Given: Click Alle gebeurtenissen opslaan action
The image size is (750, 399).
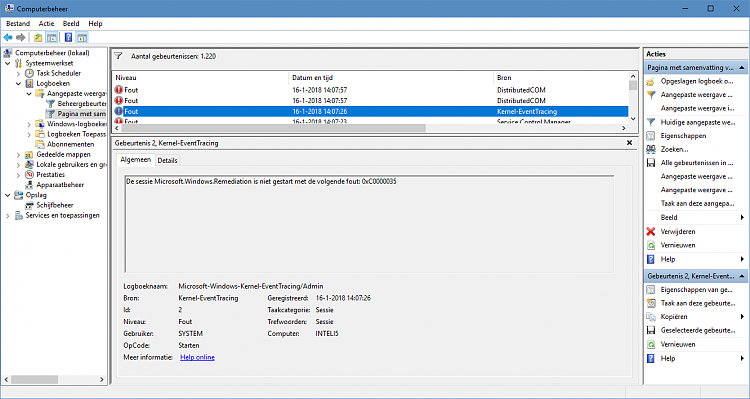Looking at the screenshot, I should pyautogui.click(x=697, y=163).
